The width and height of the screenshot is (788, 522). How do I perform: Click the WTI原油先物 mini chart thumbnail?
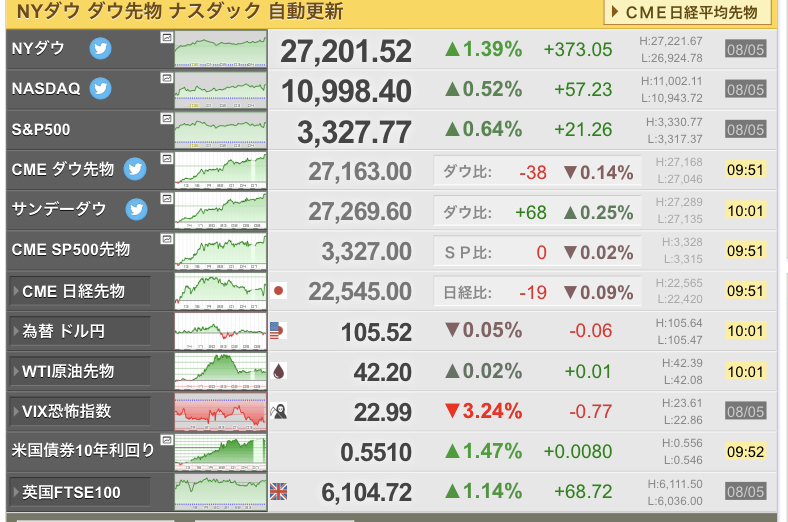pyautogui.click(x=221, y=371)
